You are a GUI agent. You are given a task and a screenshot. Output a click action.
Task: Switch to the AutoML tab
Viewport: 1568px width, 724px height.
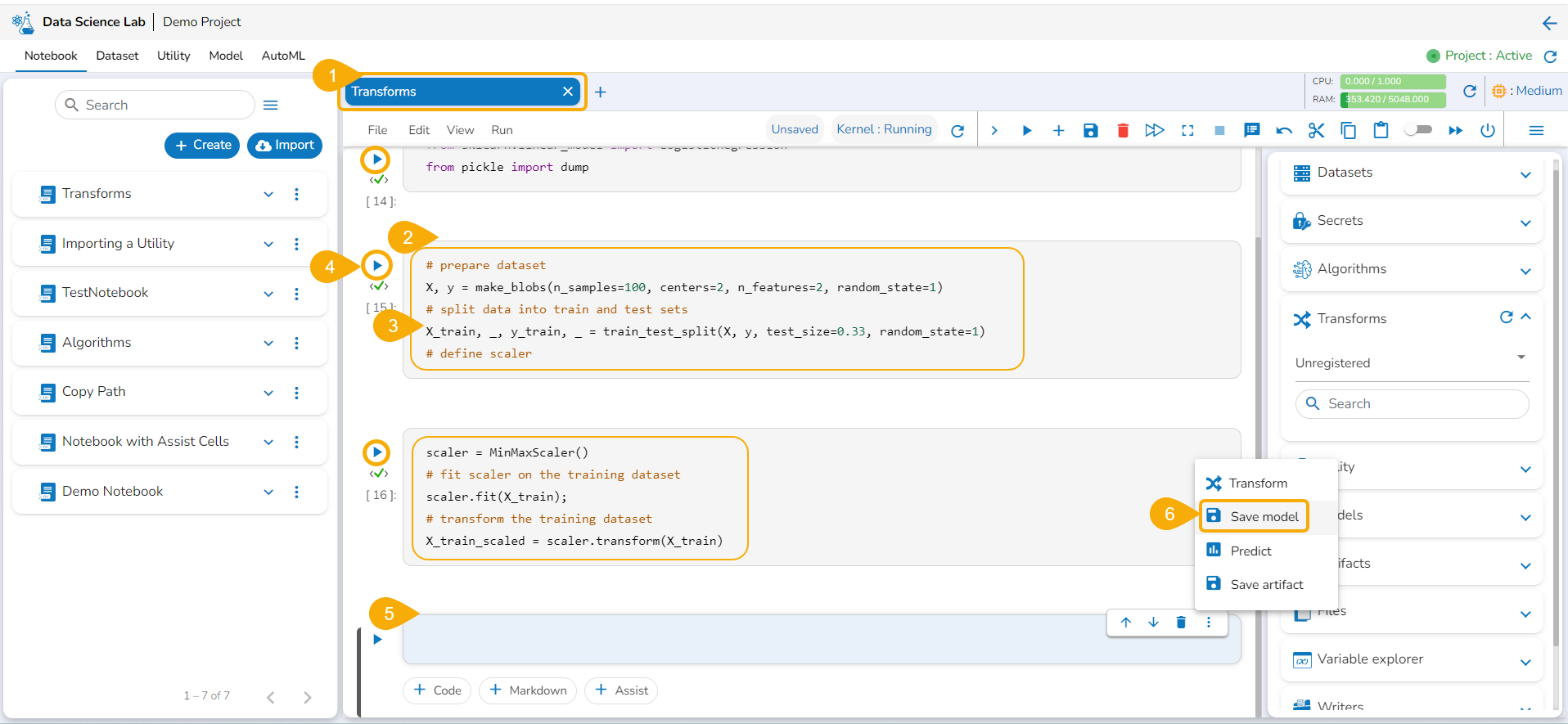[x=283, y=56]
